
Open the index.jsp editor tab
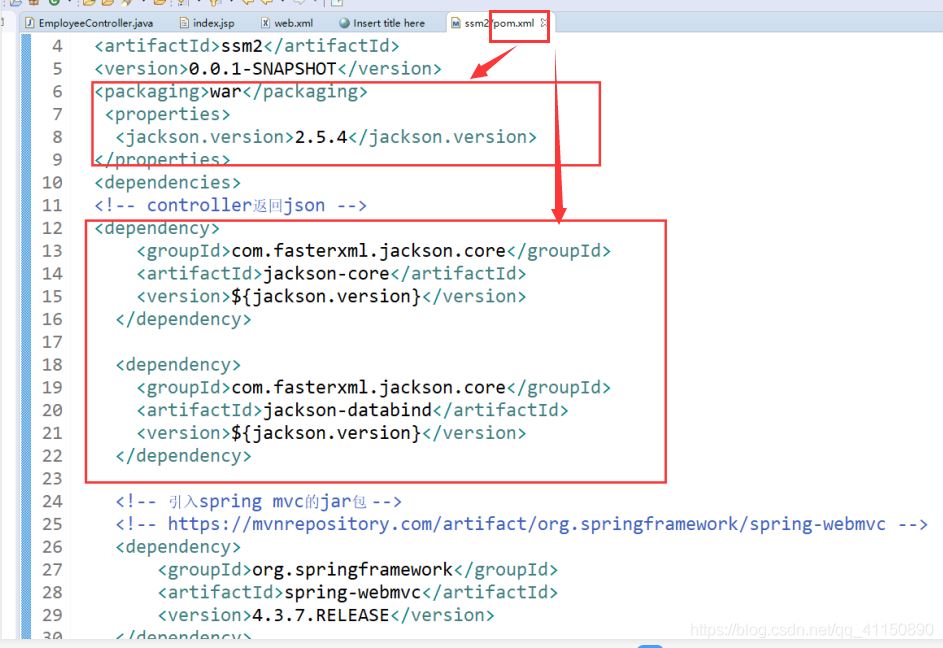click(x=207, y=23)
